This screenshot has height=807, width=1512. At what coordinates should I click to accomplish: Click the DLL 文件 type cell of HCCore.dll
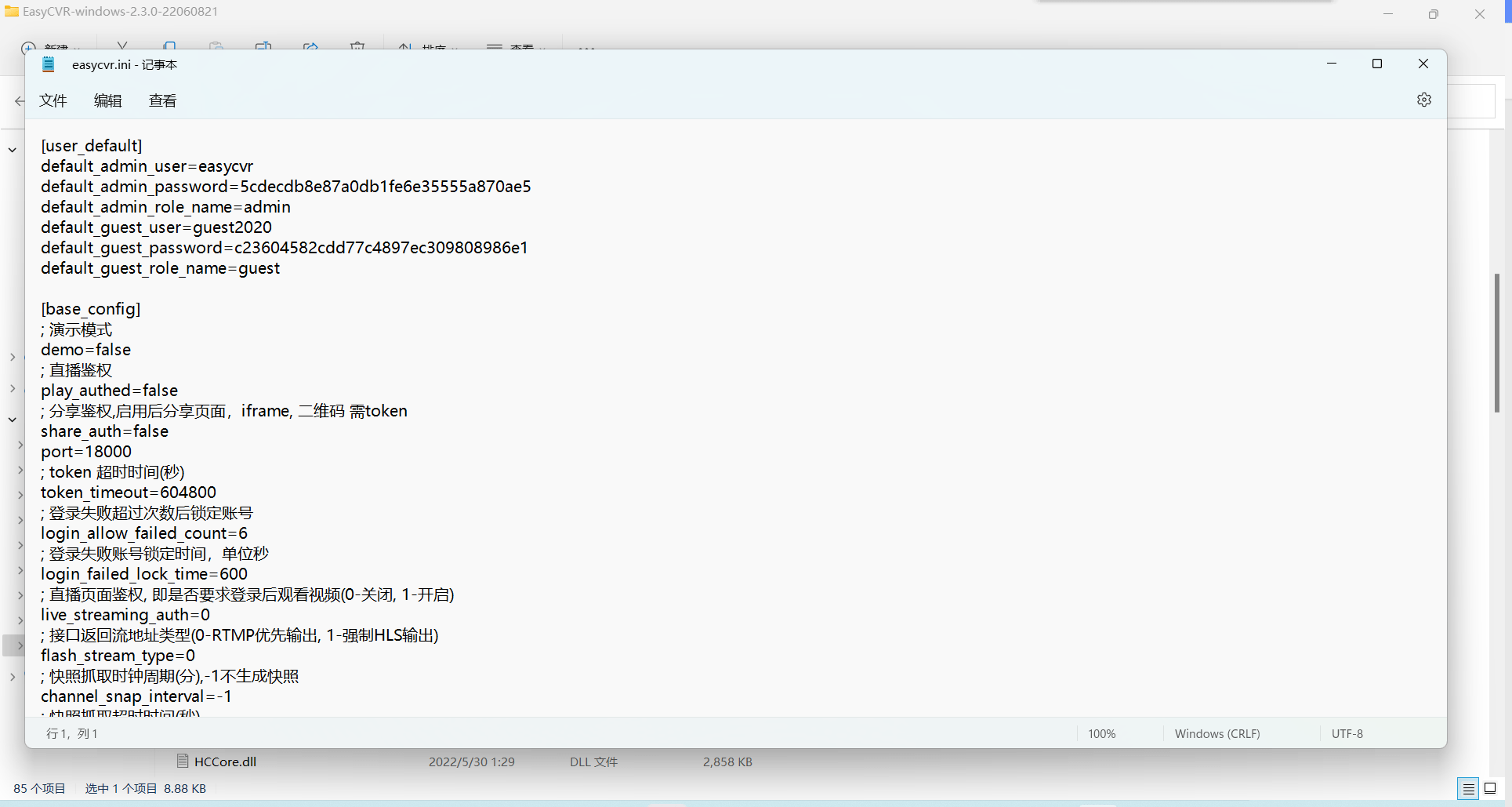[593, 762]
